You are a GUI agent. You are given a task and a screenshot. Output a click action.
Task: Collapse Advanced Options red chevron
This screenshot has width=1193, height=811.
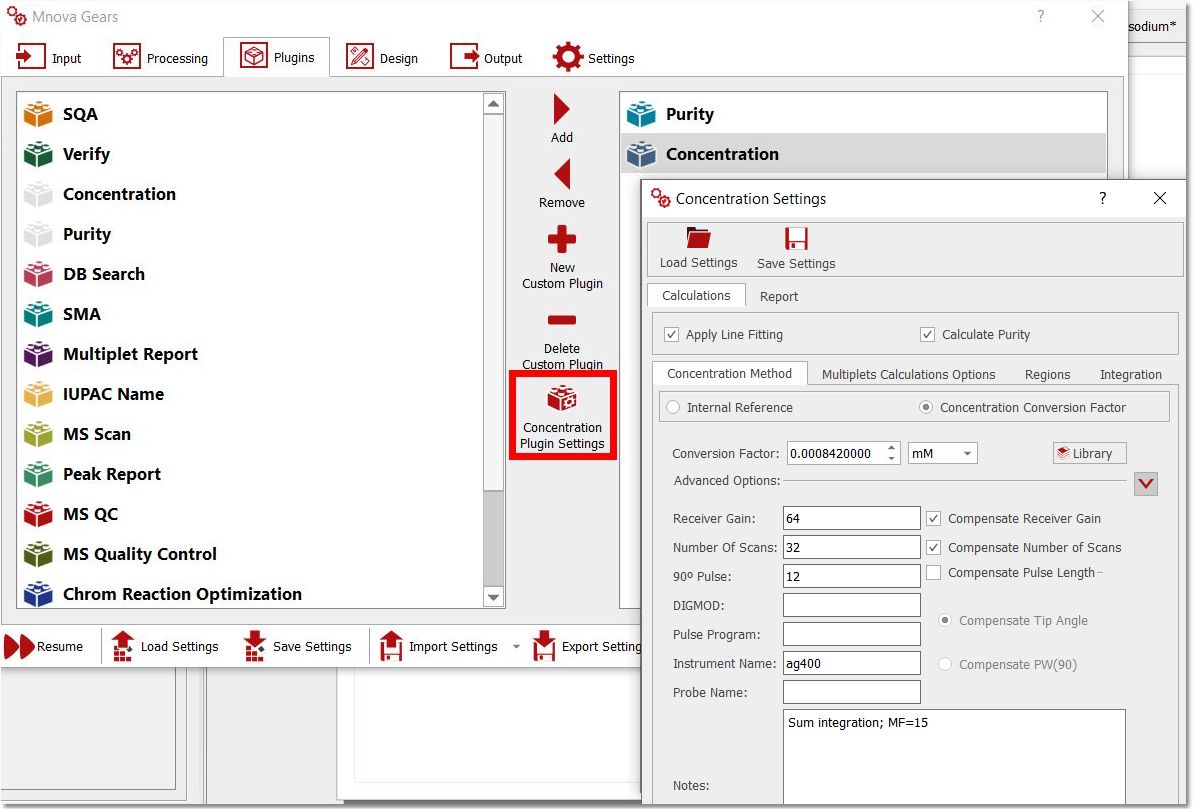coord(1146,484)
